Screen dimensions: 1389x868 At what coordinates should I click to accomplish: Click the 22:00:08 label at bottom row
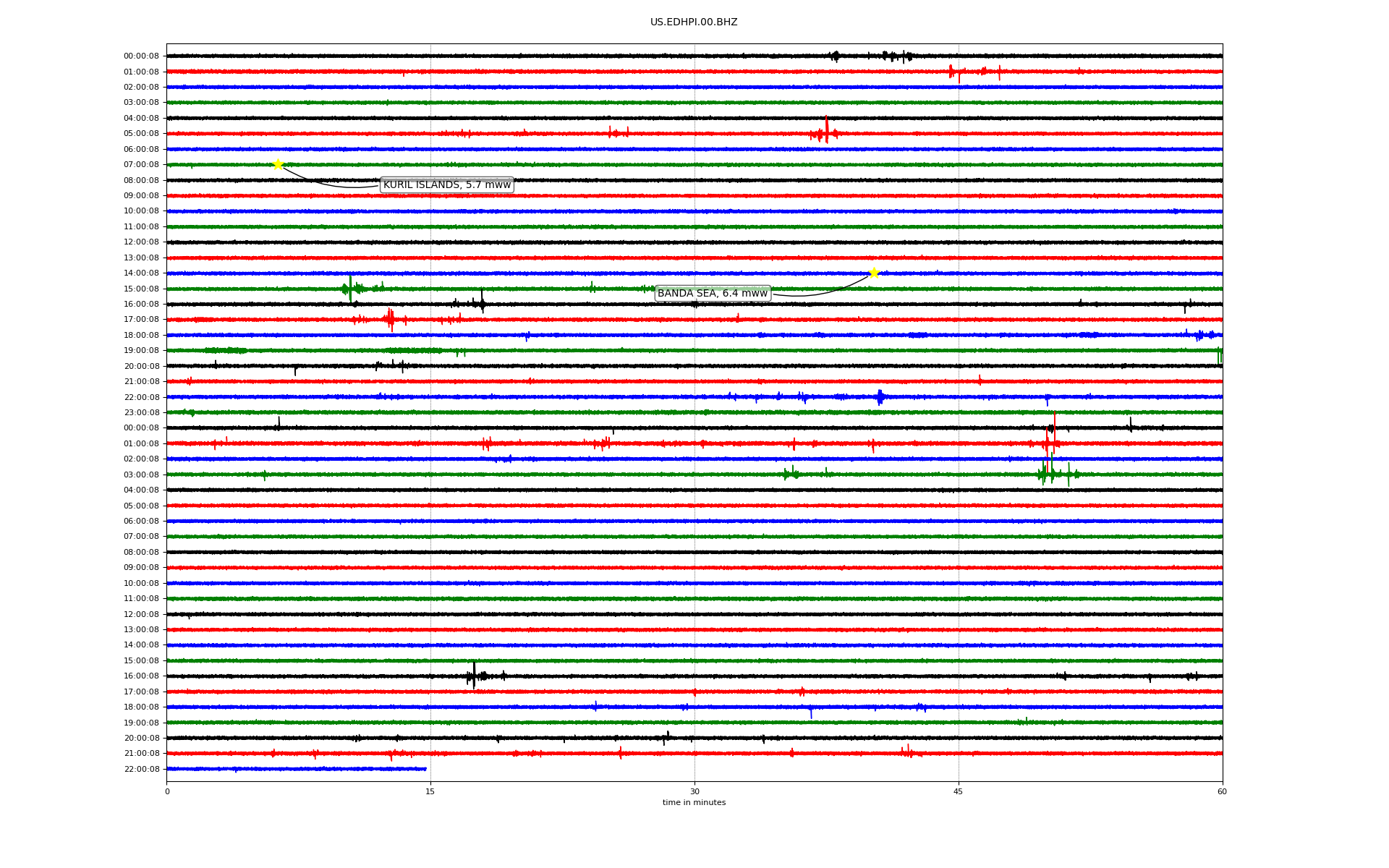pyautogui.click(x=141, y=769)
